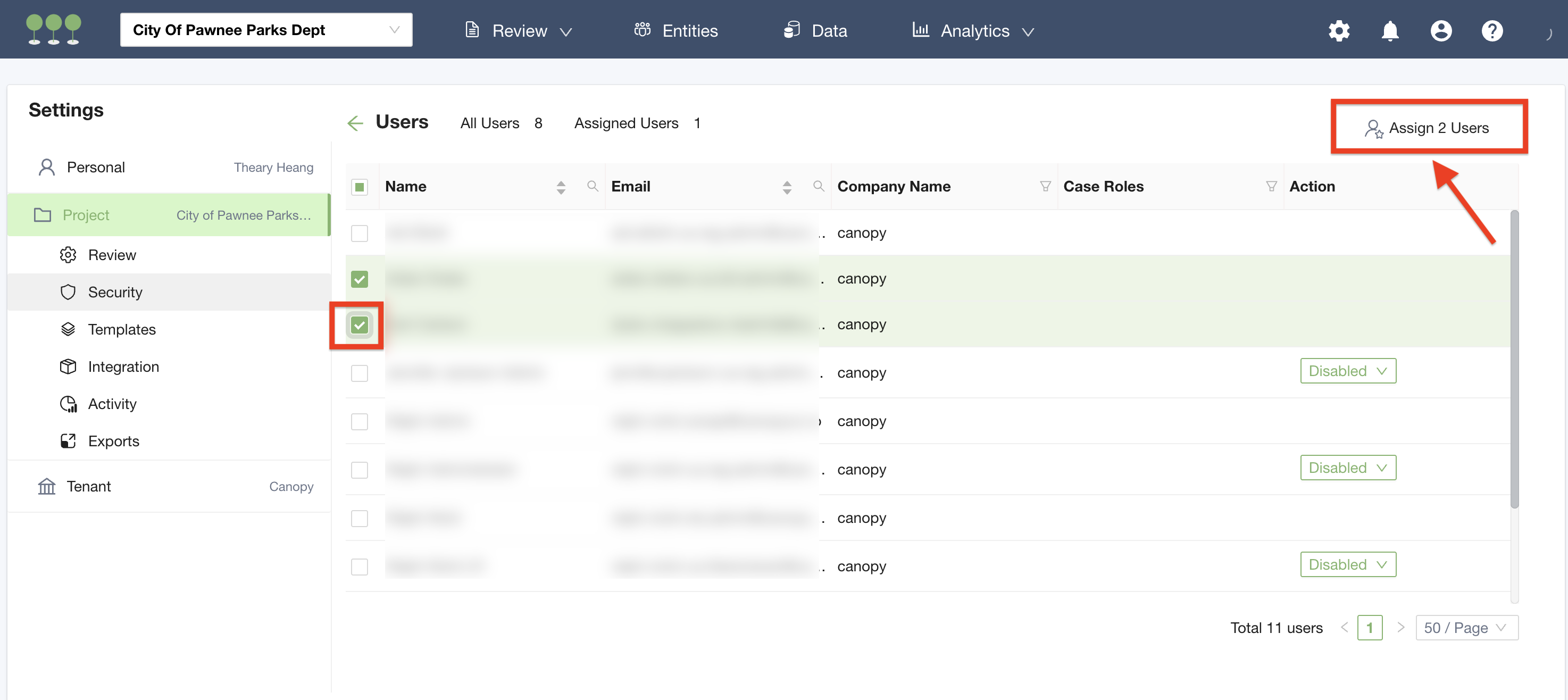Screen dimensions: 1568x700
Task: Open the help question mark icon
Action: tap(1492, 30)
